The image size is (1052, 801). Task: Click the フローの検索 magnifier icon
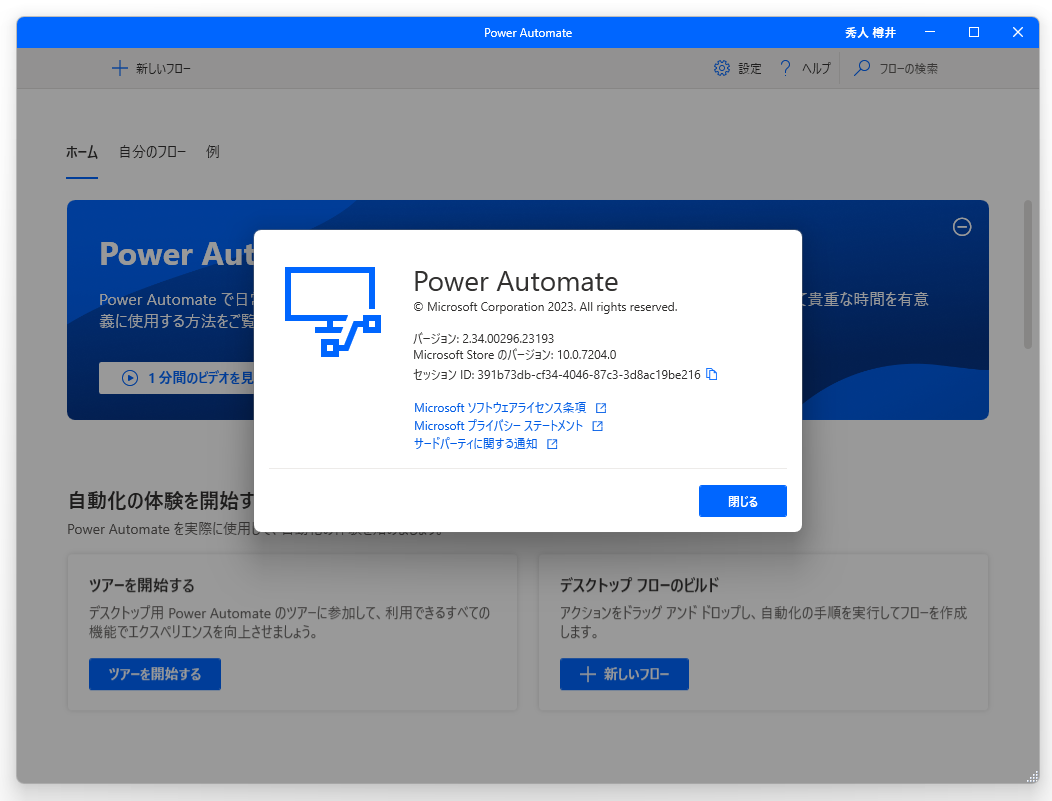[860, 68]
